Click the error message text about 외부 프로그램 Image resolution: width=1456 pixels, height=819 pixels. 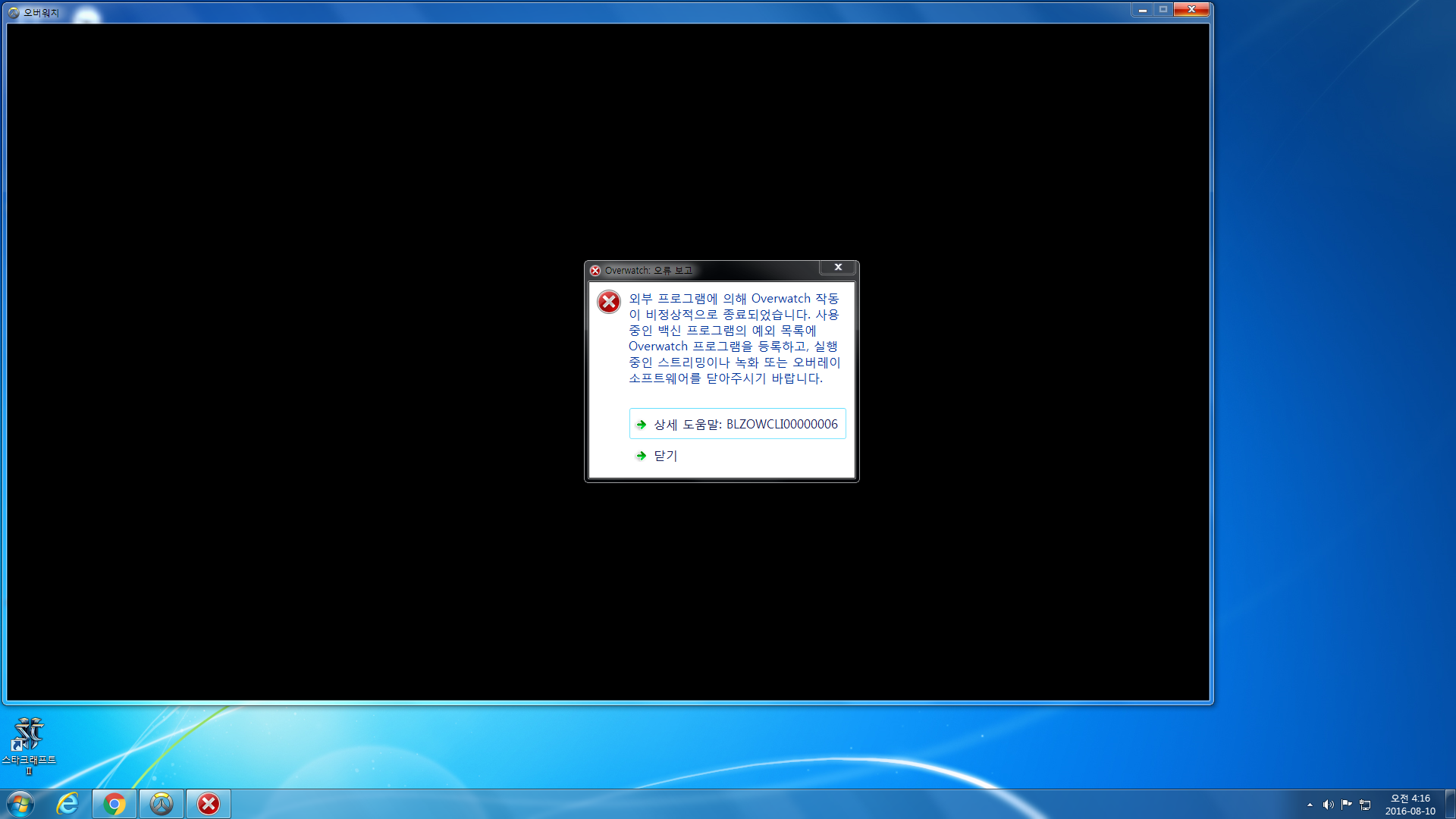pos(734,338)
